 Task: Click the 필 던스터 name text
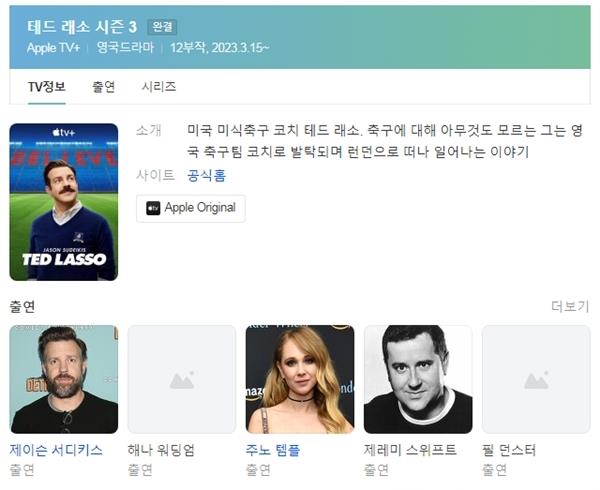pos(509,450)
